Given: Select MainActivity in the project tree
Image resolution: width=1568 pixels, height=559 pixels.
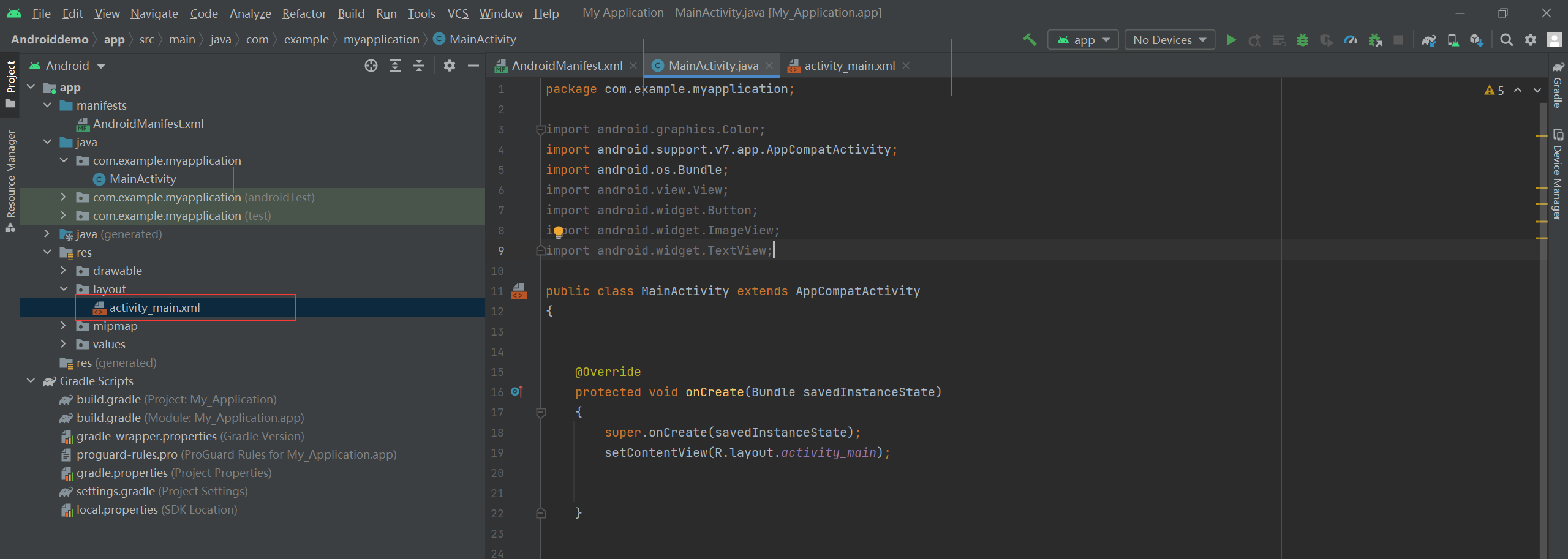Looking at the screenshot, I should (143, 179).
